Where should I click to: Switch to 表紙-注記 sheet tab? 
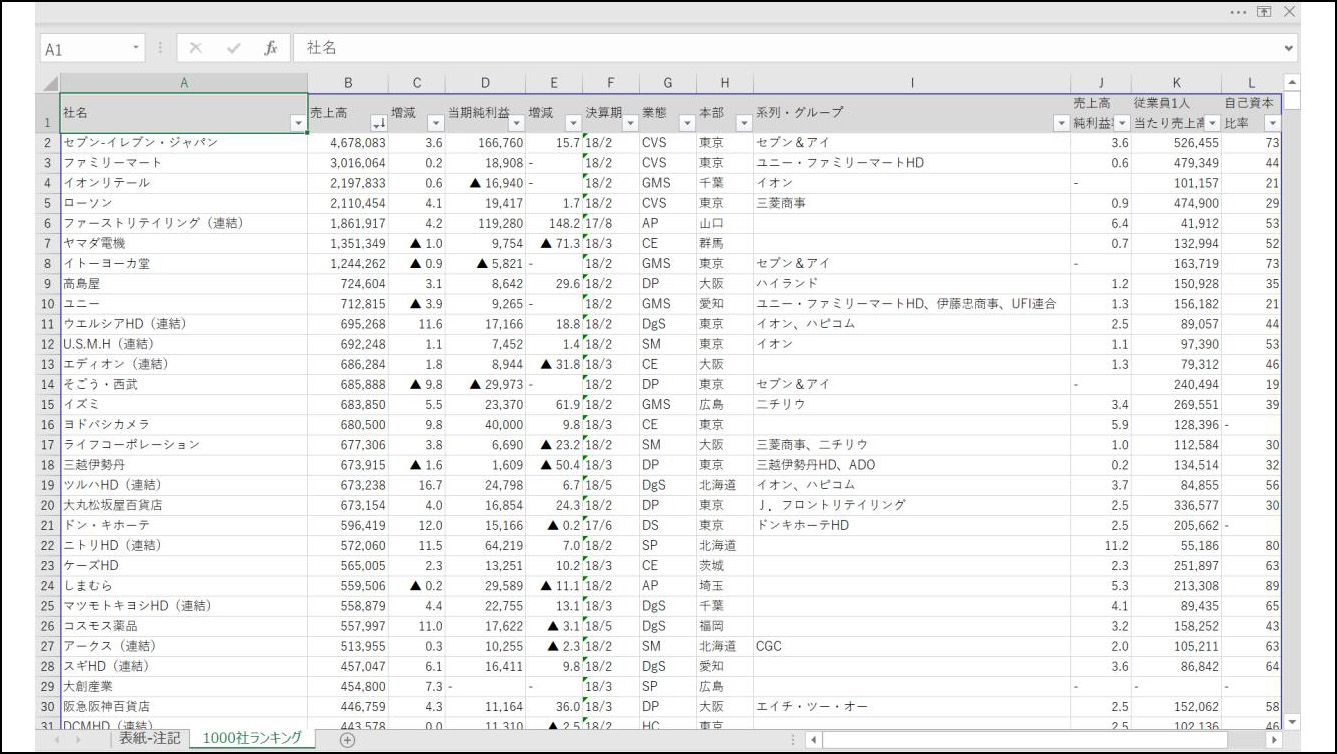(150, 738)
